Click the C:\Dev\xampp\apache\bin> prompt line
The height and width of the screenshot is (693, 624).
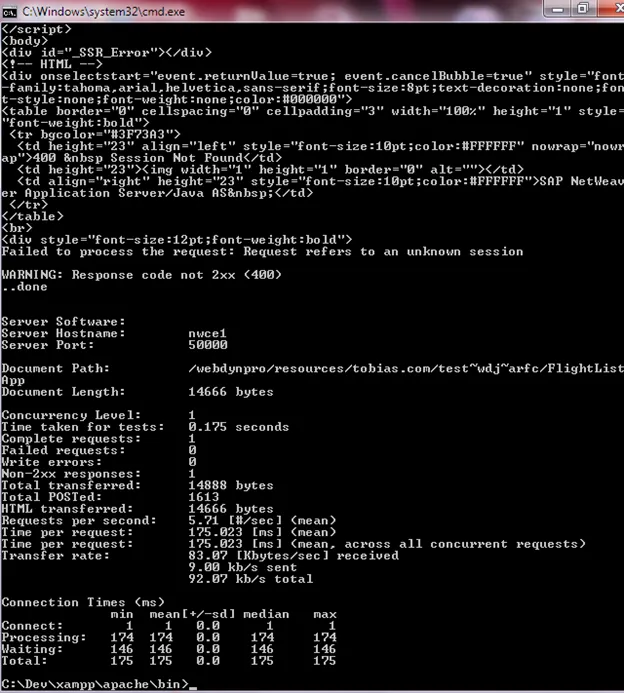tap(95, 684)
